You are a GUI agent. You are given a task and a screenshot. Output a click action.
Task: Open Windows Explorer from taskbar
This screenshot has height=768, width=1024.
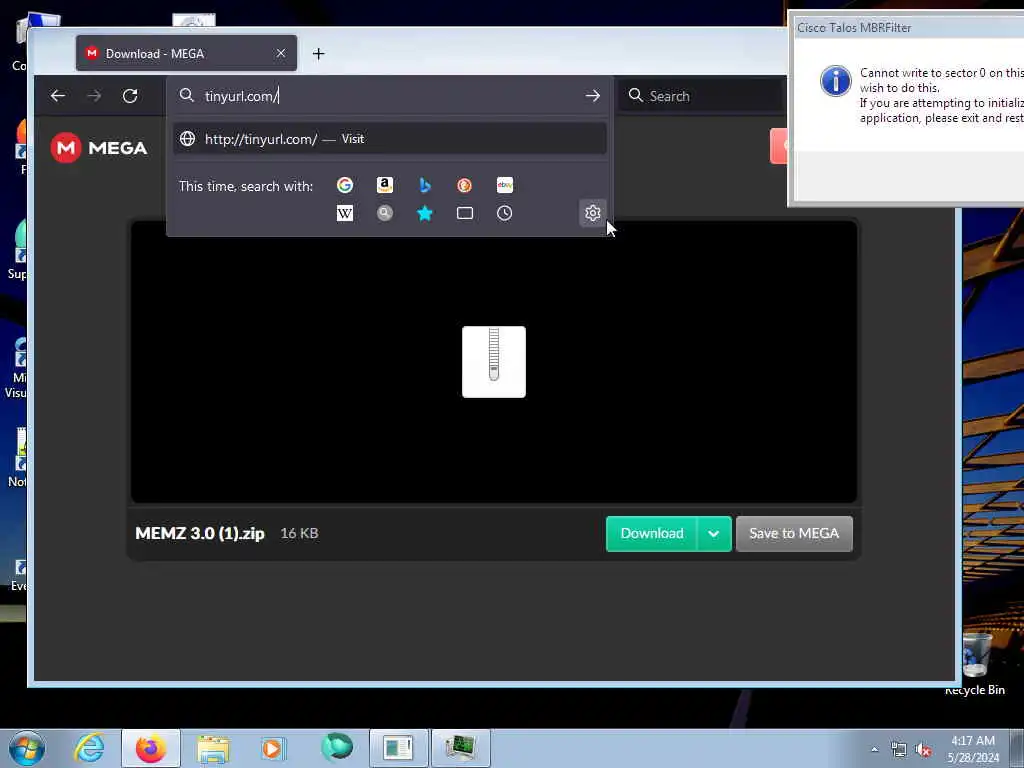(213, 749)
